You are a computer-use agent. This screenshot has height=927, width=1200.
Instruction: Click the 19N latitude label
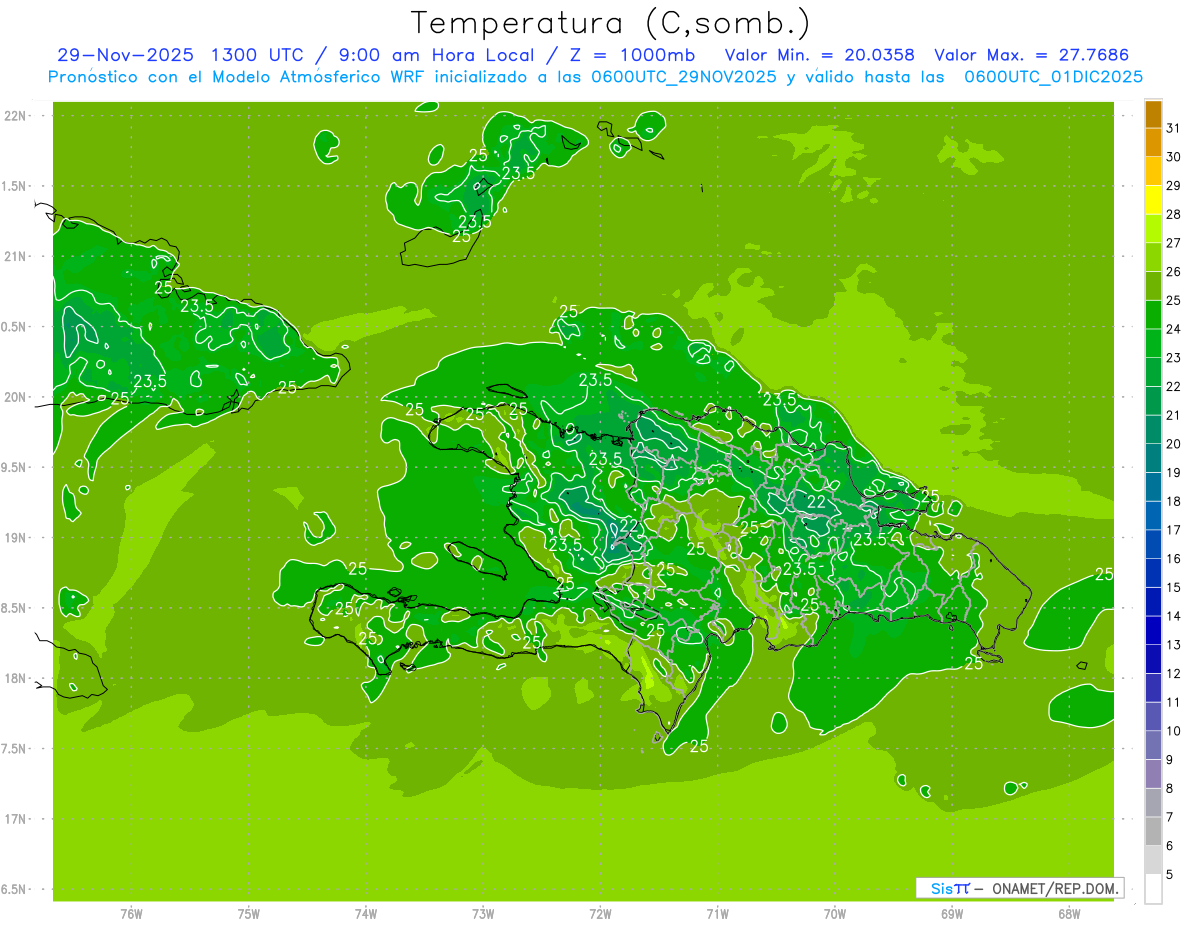pos(16,537)
